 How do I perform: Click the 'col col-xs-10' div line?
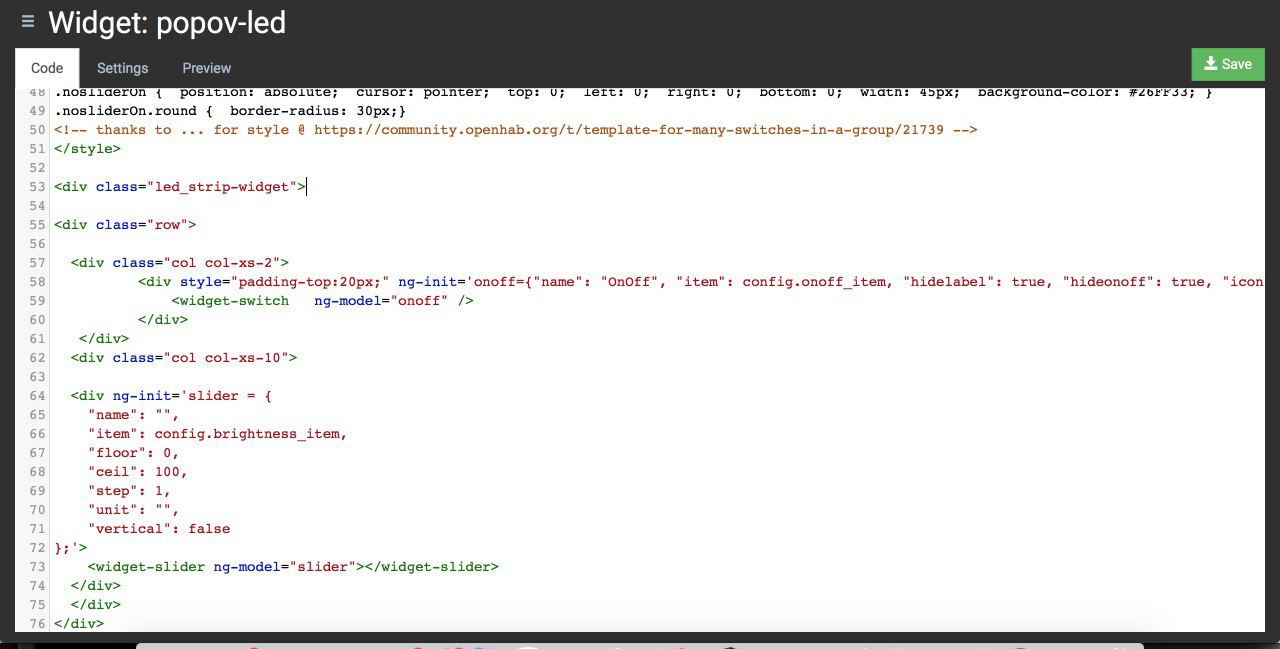point(183,358)
